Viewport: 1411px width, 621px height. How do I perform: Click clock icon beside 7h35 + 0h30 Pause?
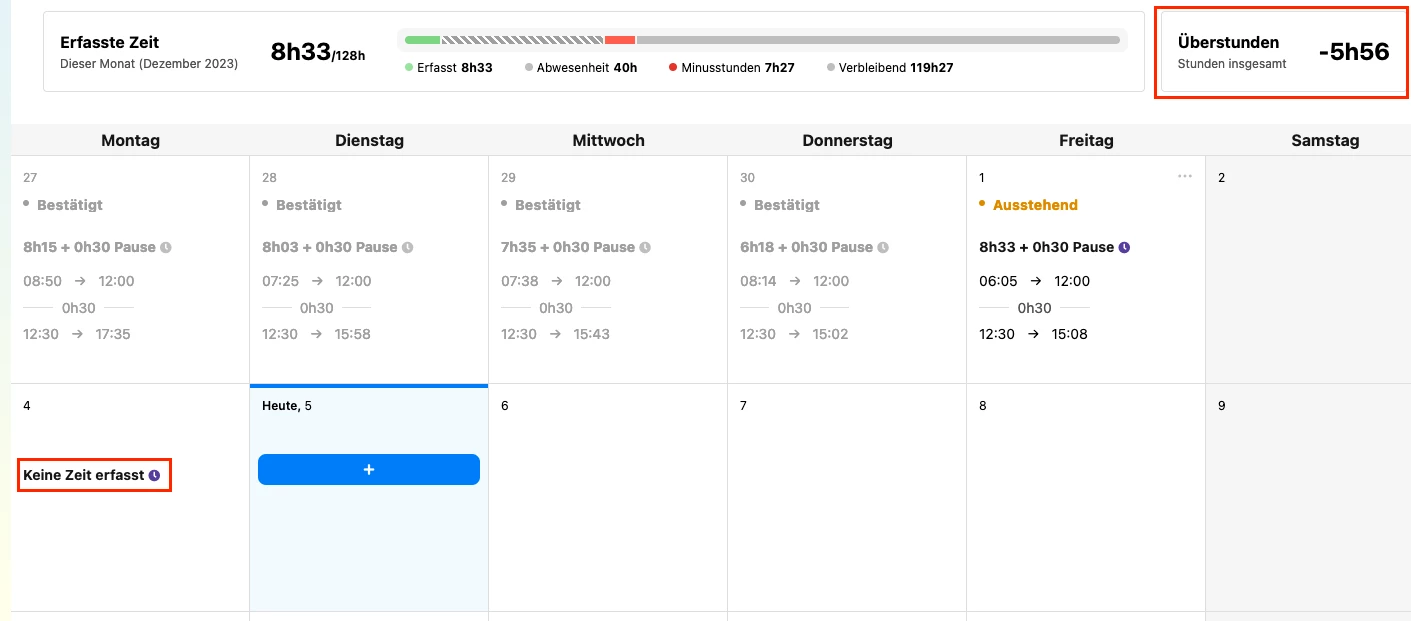coord(645,247)
